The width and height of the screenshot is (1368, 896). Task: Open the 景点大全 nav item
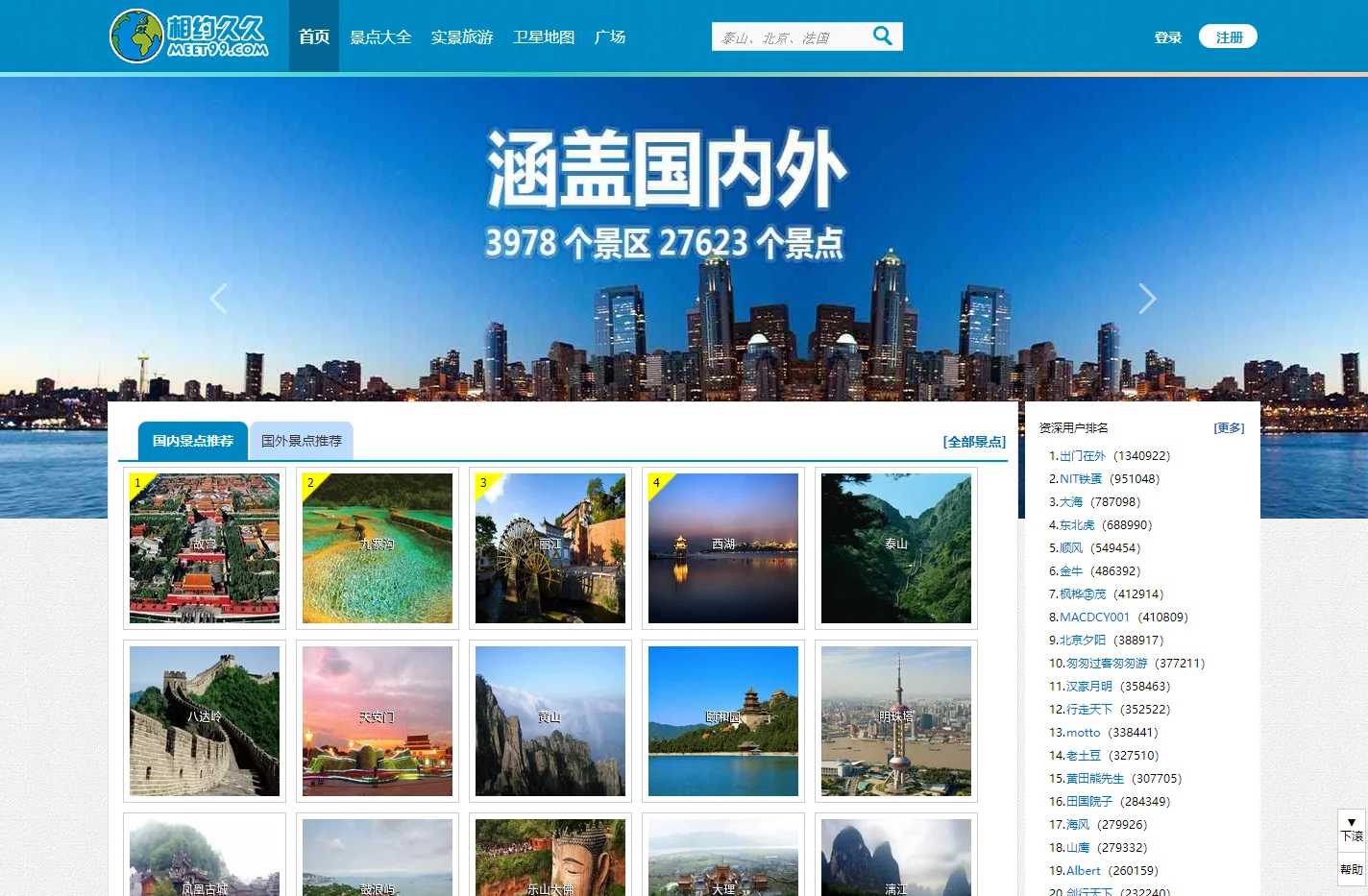pos(380,36)
